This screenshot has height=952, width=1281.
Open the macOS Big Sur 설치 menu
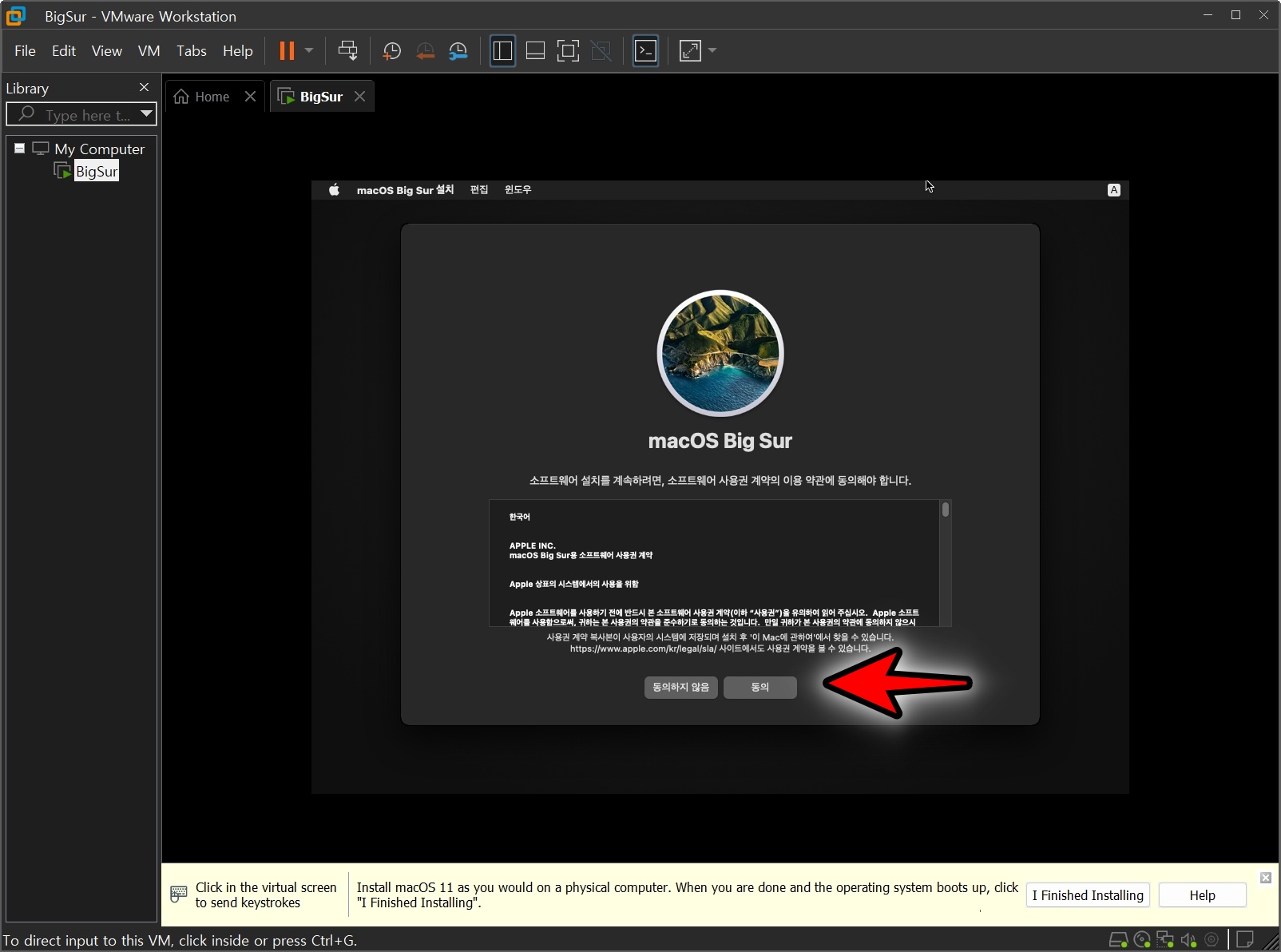coord(405,190)
